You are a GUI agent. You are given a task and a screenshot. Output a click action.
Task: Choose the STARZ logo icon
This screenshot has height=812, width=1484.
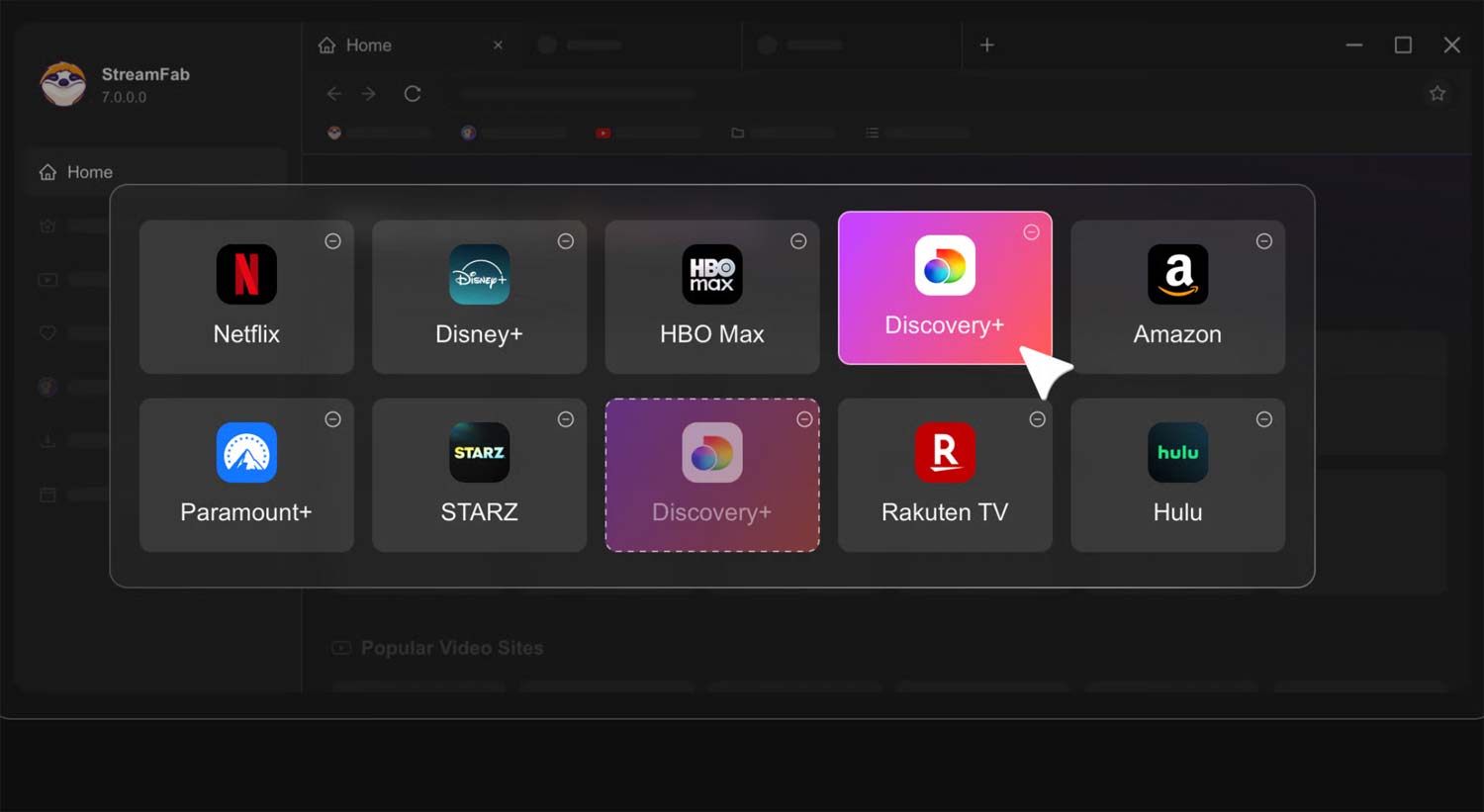tap(479, 452)
